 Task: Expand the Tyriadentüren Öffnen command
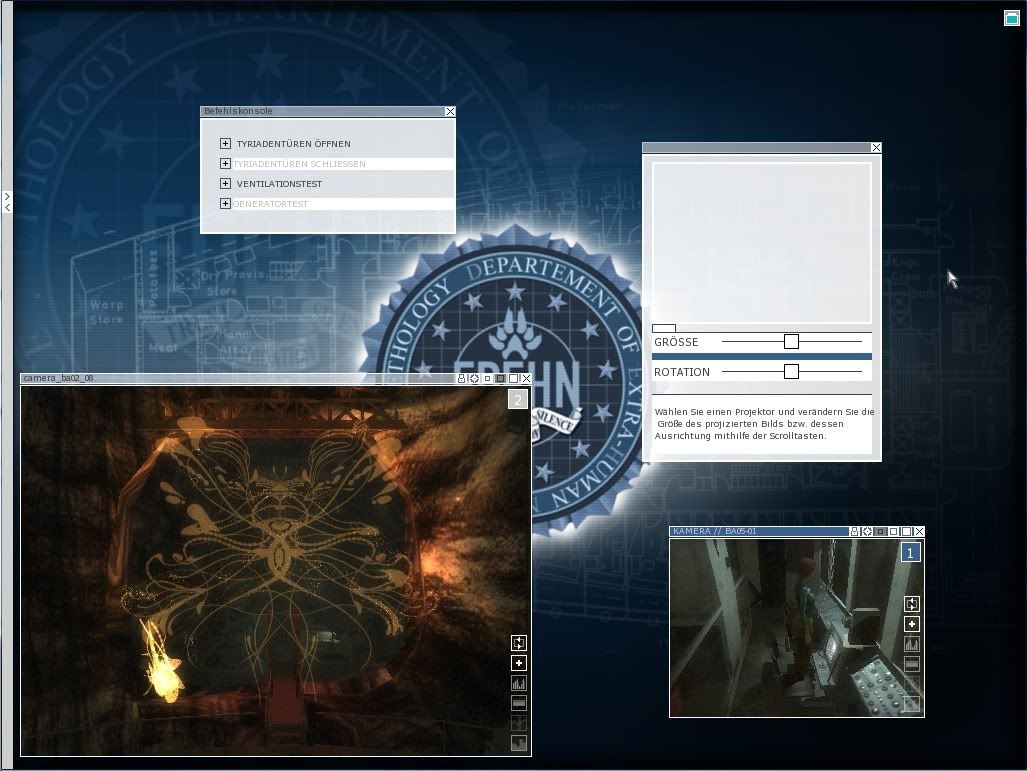(x=225, y=143)
